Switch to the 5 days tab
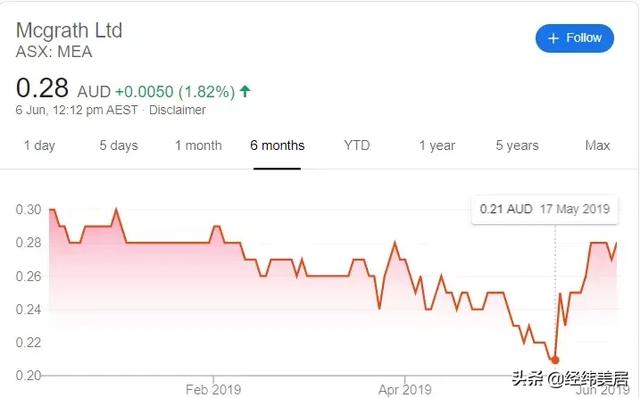 click(x=118, y=145)
